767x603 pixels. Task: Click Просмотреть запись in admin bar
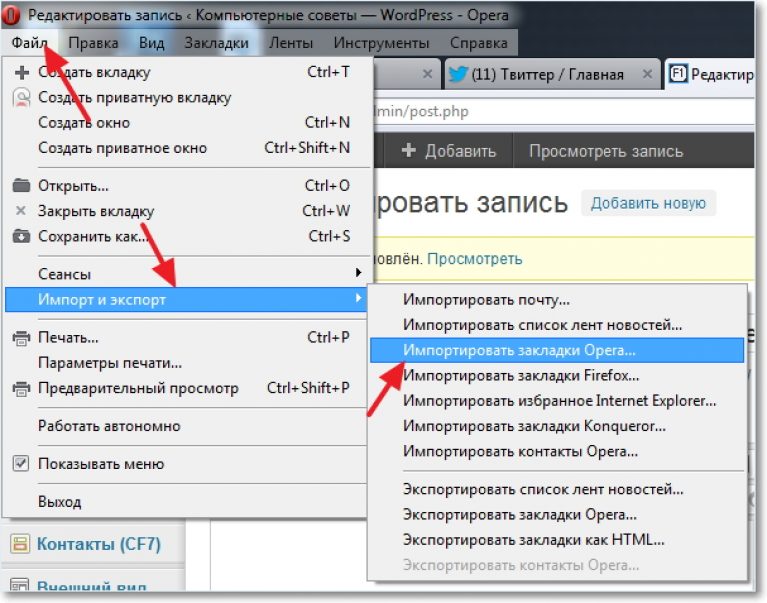point(606,151)
